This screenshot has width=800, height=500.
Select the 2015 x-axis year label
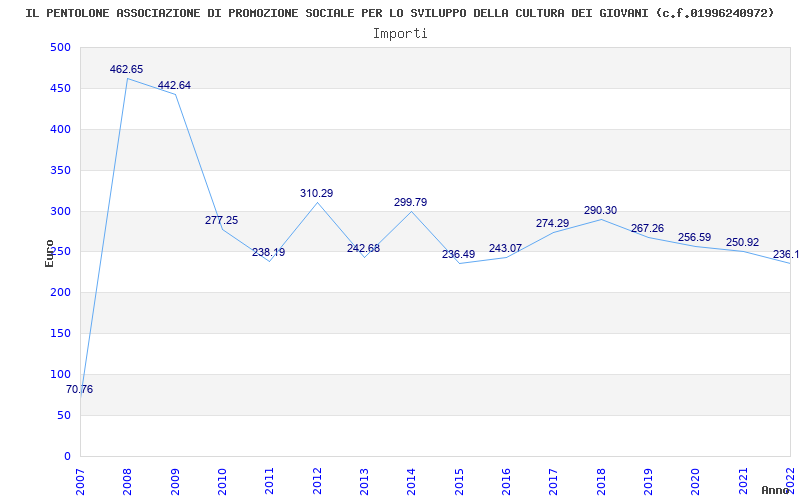coord(459,481)
